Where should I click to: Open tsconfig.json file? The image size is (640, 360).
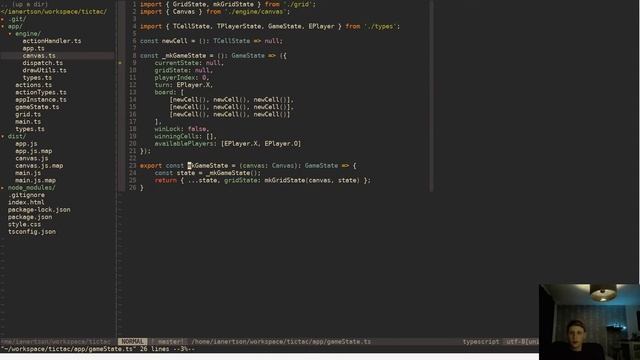32,232
